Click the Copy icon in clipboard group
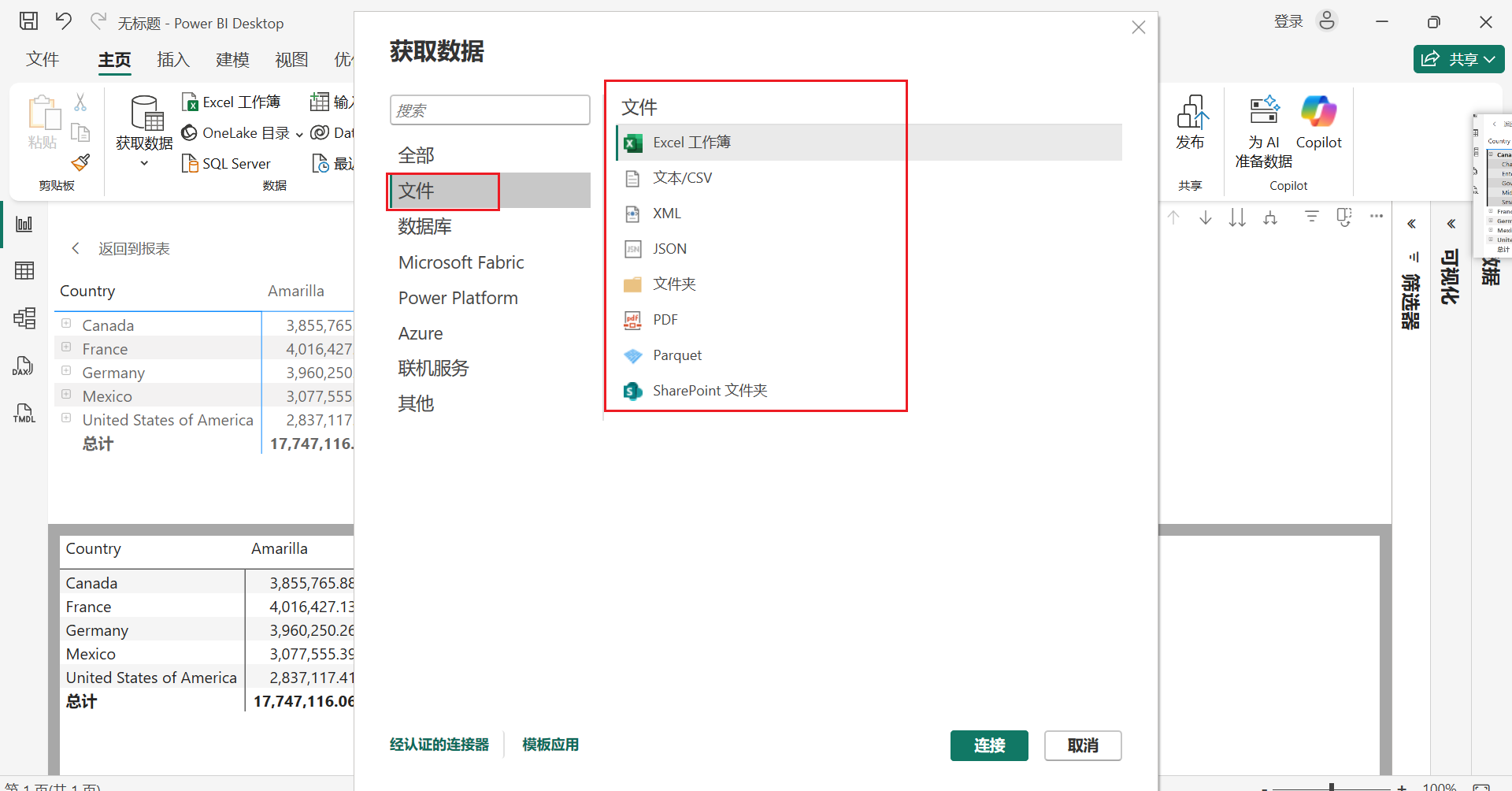Image resolution: width=1512 pixels, height=791 pixels. [x=80, y=132]
